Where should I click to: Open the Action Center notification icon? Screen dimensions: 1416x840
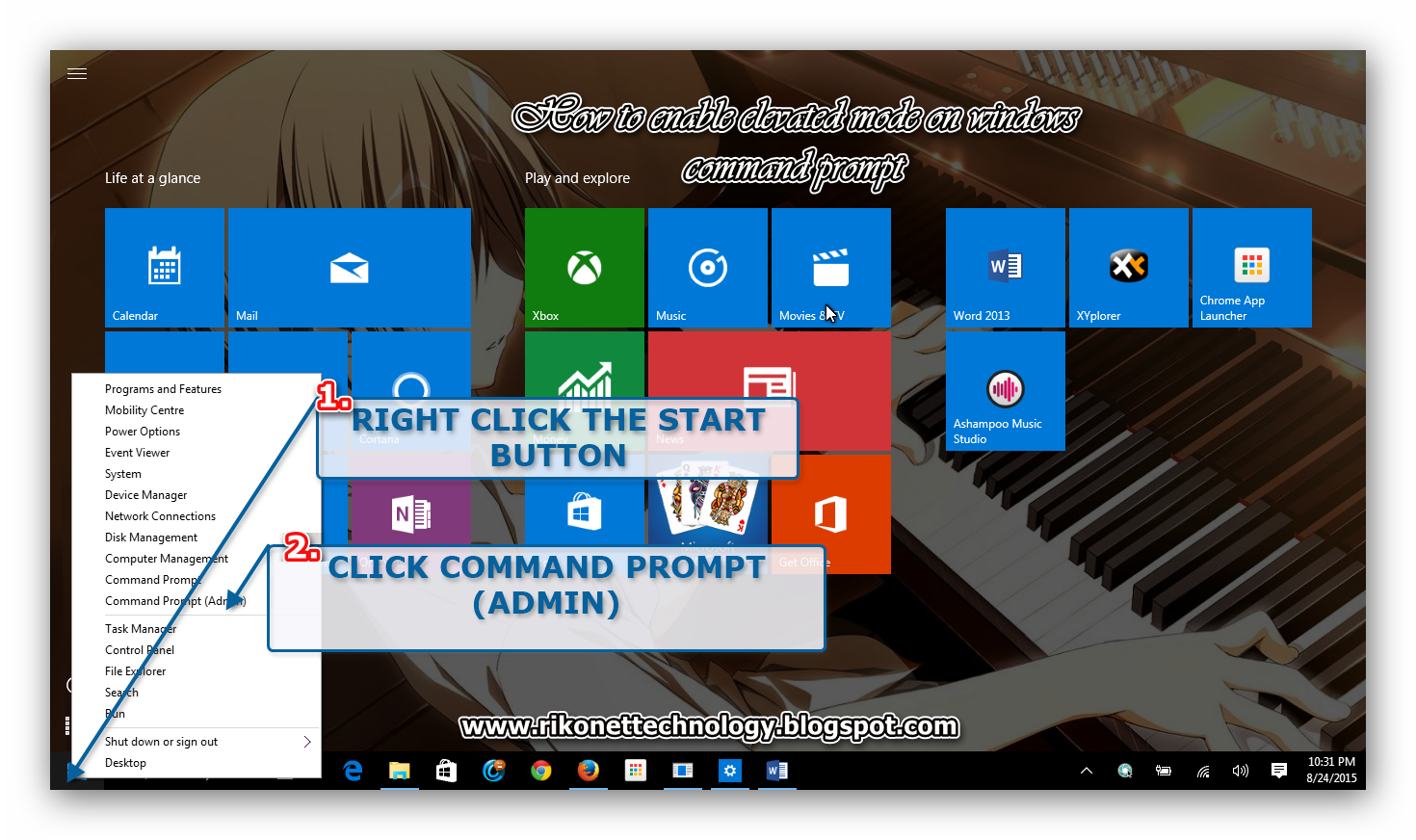[1278, 771]
